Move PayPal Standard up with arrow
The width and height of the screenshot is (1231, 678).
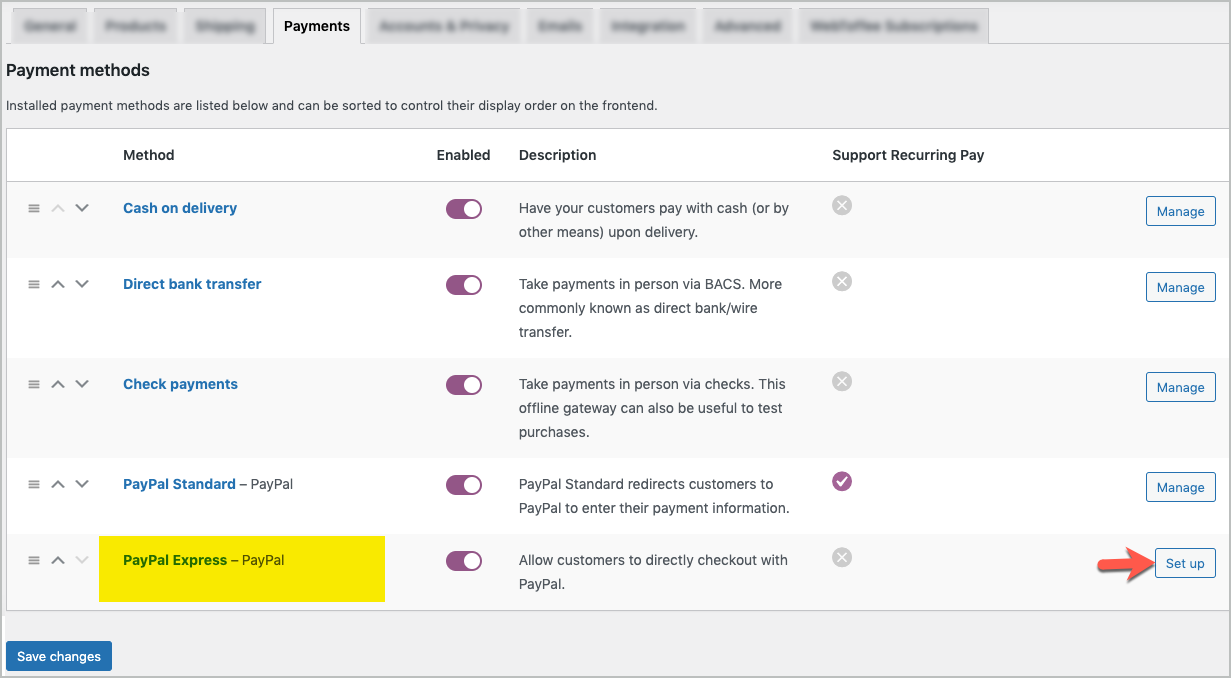click(x=58, y=484)
